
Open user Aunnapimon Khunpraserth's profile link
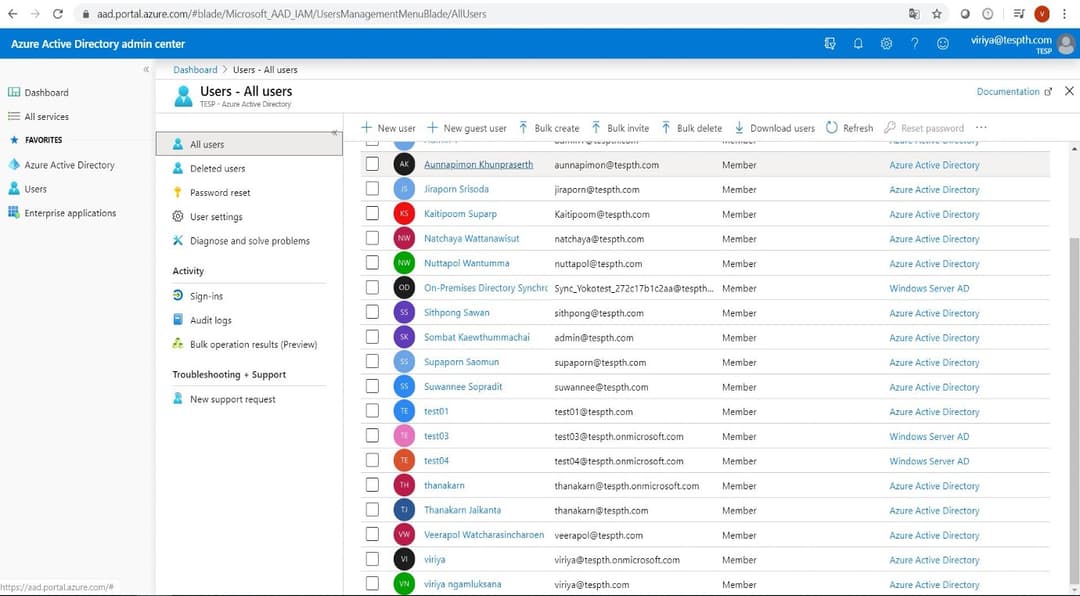point(479,165)
